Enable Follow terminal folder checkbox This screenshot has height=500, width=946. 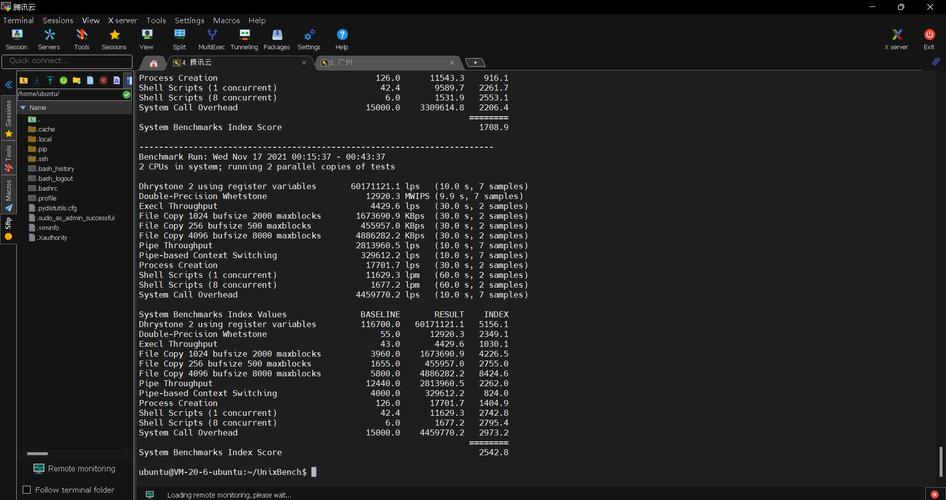click(27, 490)
